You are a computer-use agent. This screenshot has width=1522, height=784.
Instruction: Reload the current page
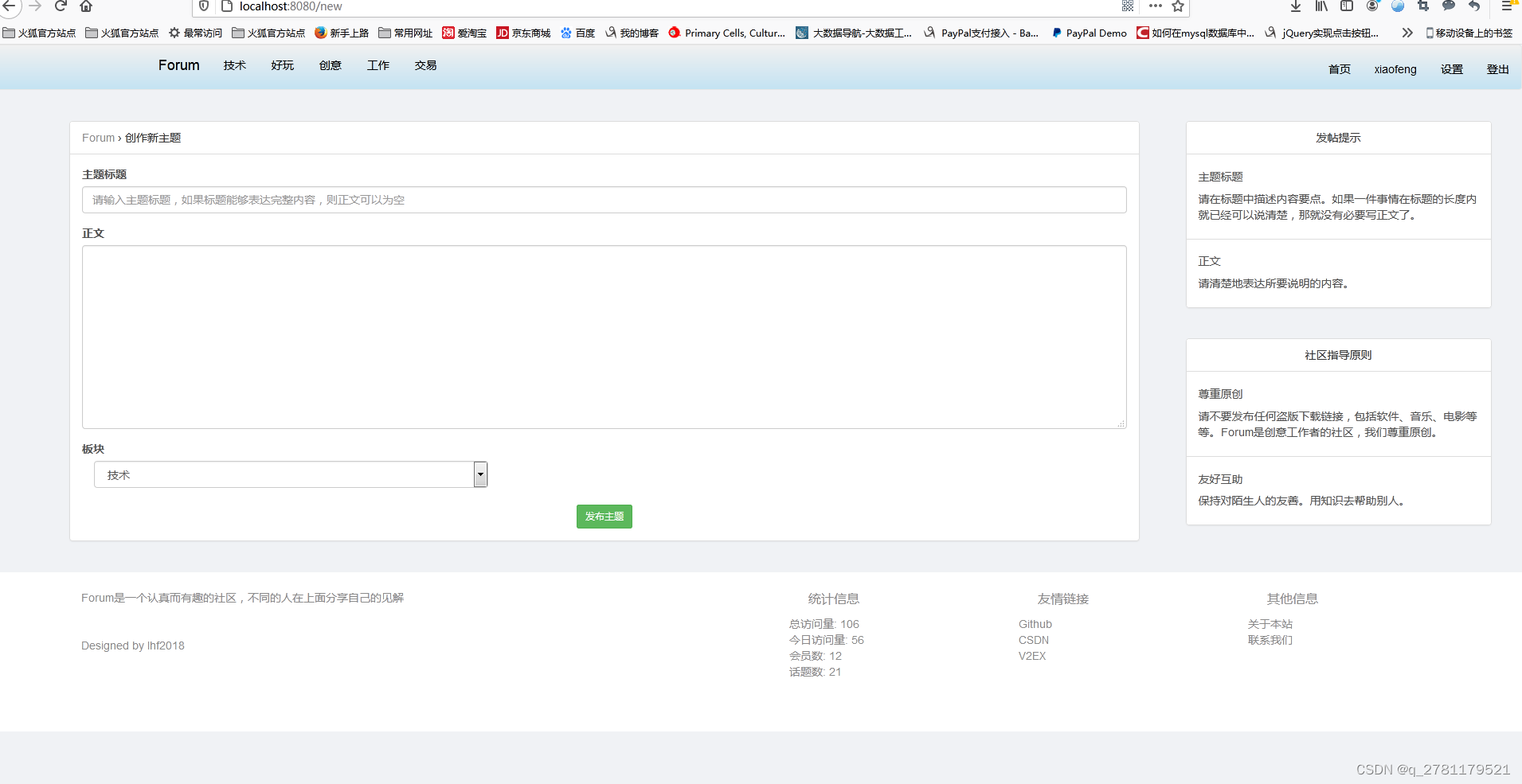(61, 6)
